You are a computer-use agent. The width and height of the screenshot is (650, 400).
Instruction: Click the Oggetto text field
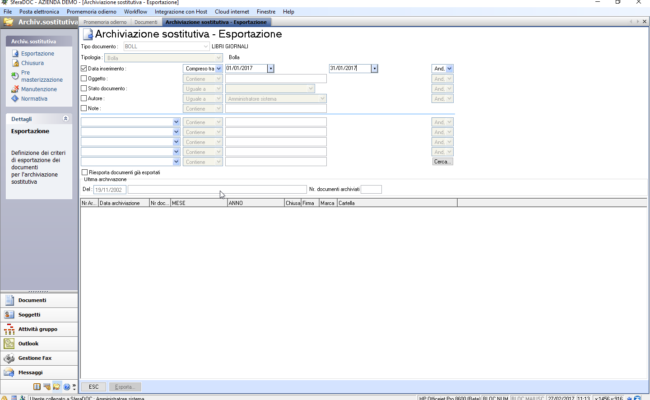pos(276,79)
